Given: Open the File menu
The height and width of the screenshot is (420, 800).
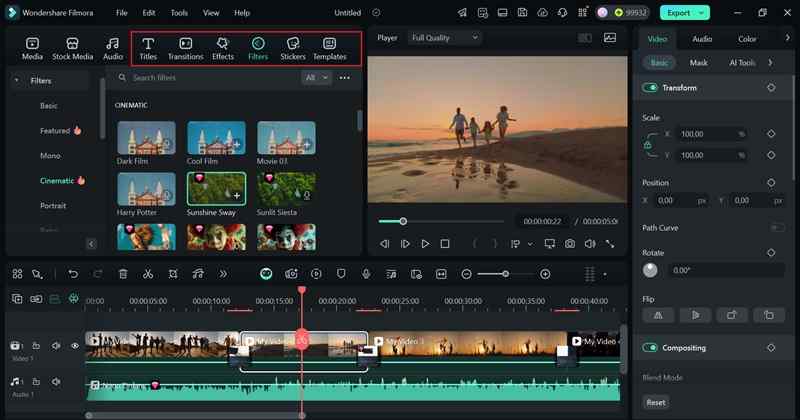Looking at the screenshot, I should pyautogui.click(x=121, y=13).
